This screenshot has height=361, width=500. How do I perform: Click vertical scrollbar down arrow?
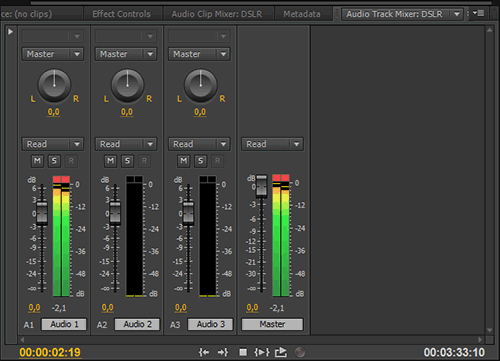(489, 330)
